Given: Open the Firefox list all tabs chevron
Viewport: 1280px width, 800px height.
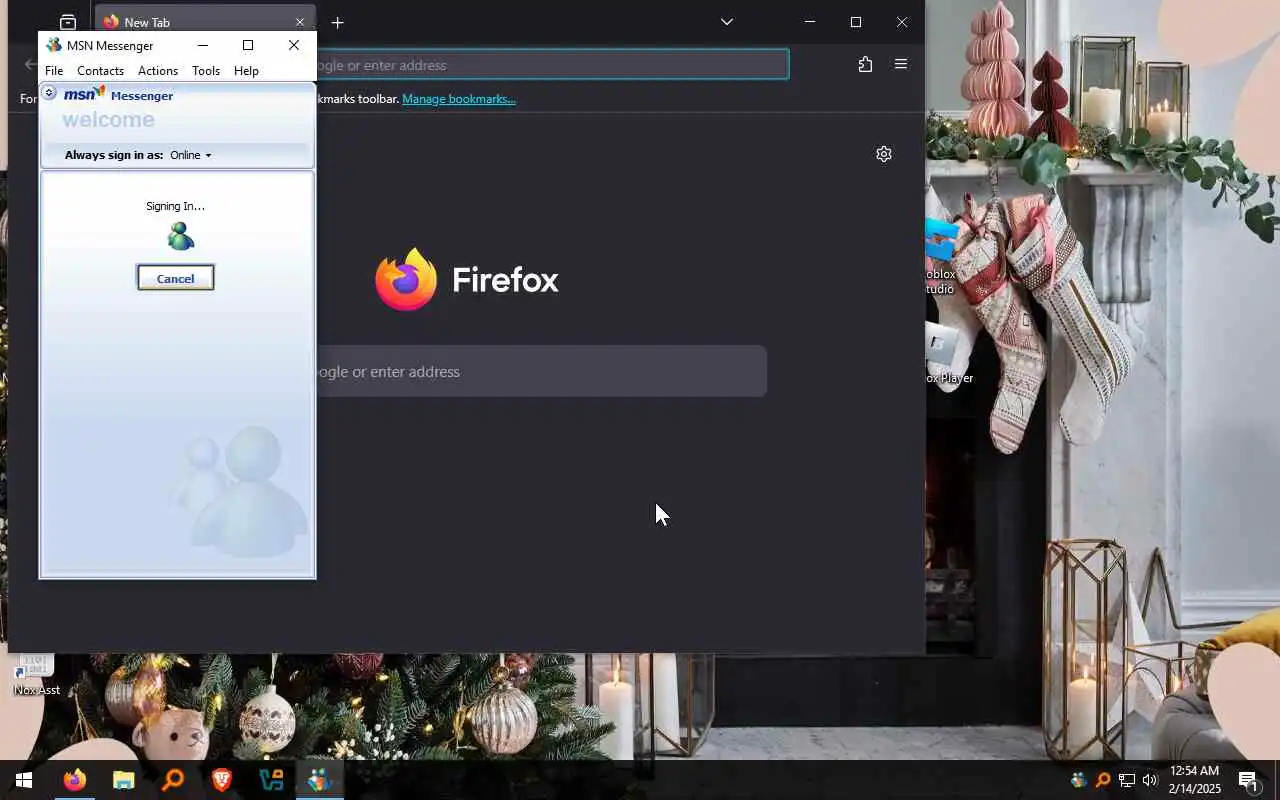Looking at the screenshot, I should [727, 22].
